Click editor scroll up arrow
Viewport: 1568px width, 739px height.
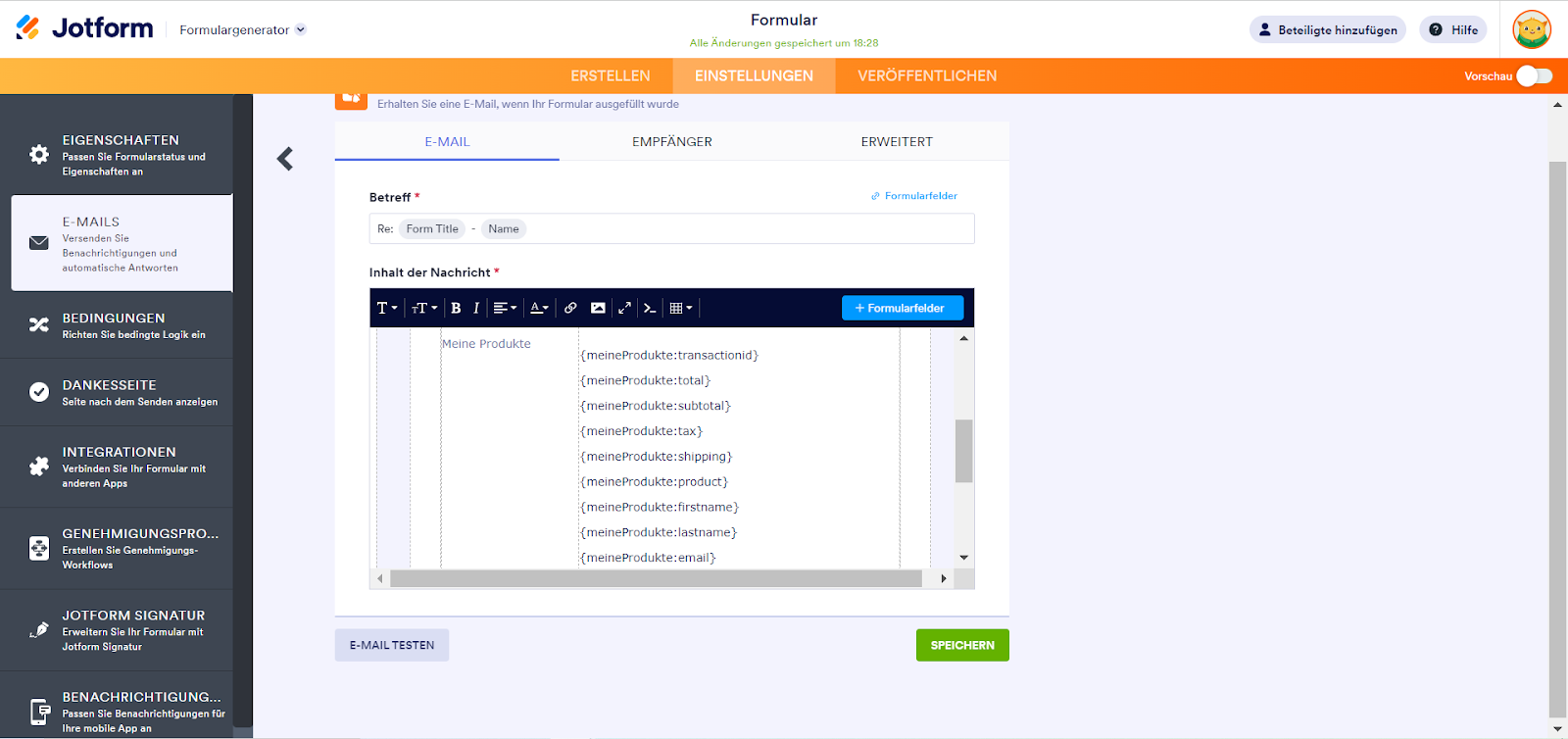[964, 338]
